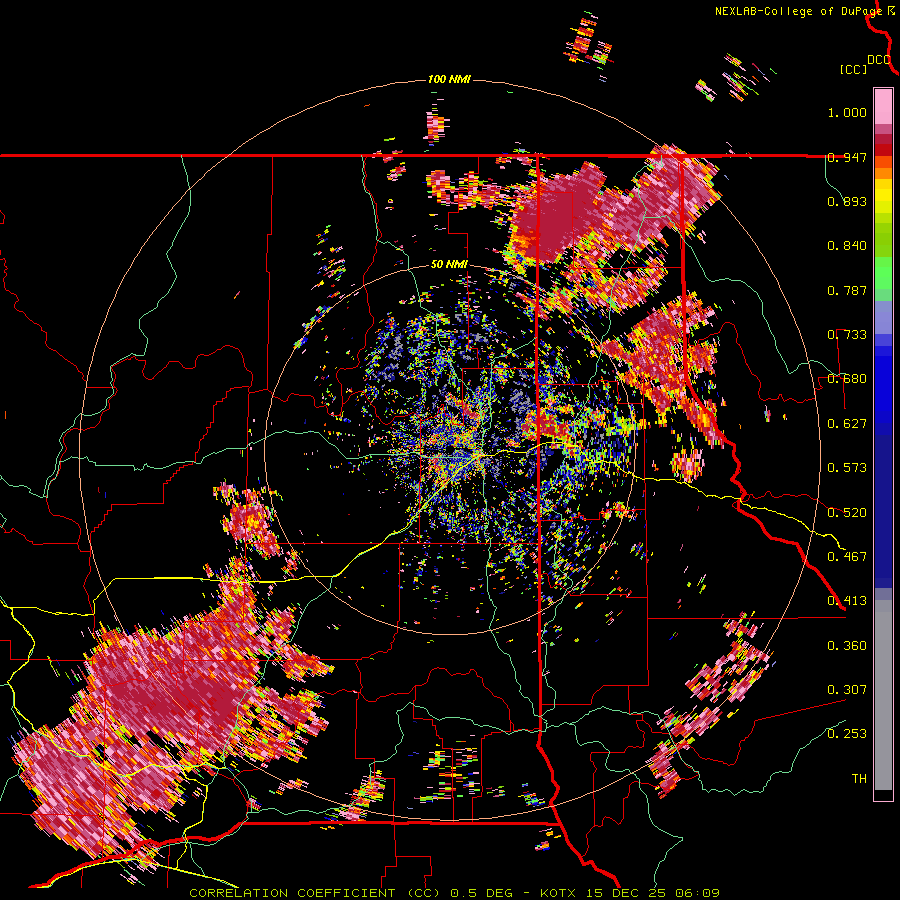The width and height of the screenshot is (900, 900).
Task: Click the 0.467 scale value
Action: point(847,557)
